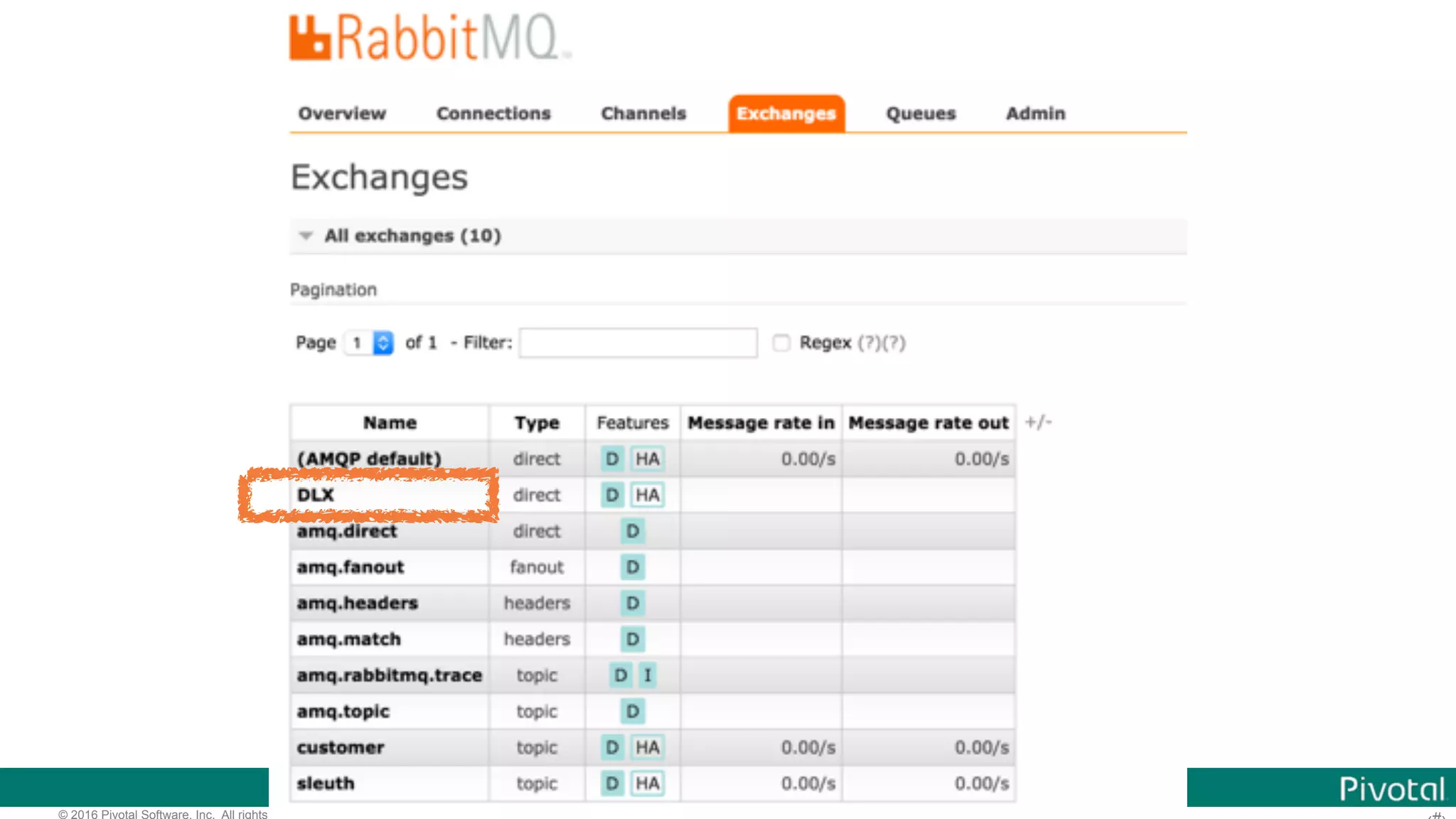
Task: Open the customer exchange details
Action: click(x=341, y=747)
